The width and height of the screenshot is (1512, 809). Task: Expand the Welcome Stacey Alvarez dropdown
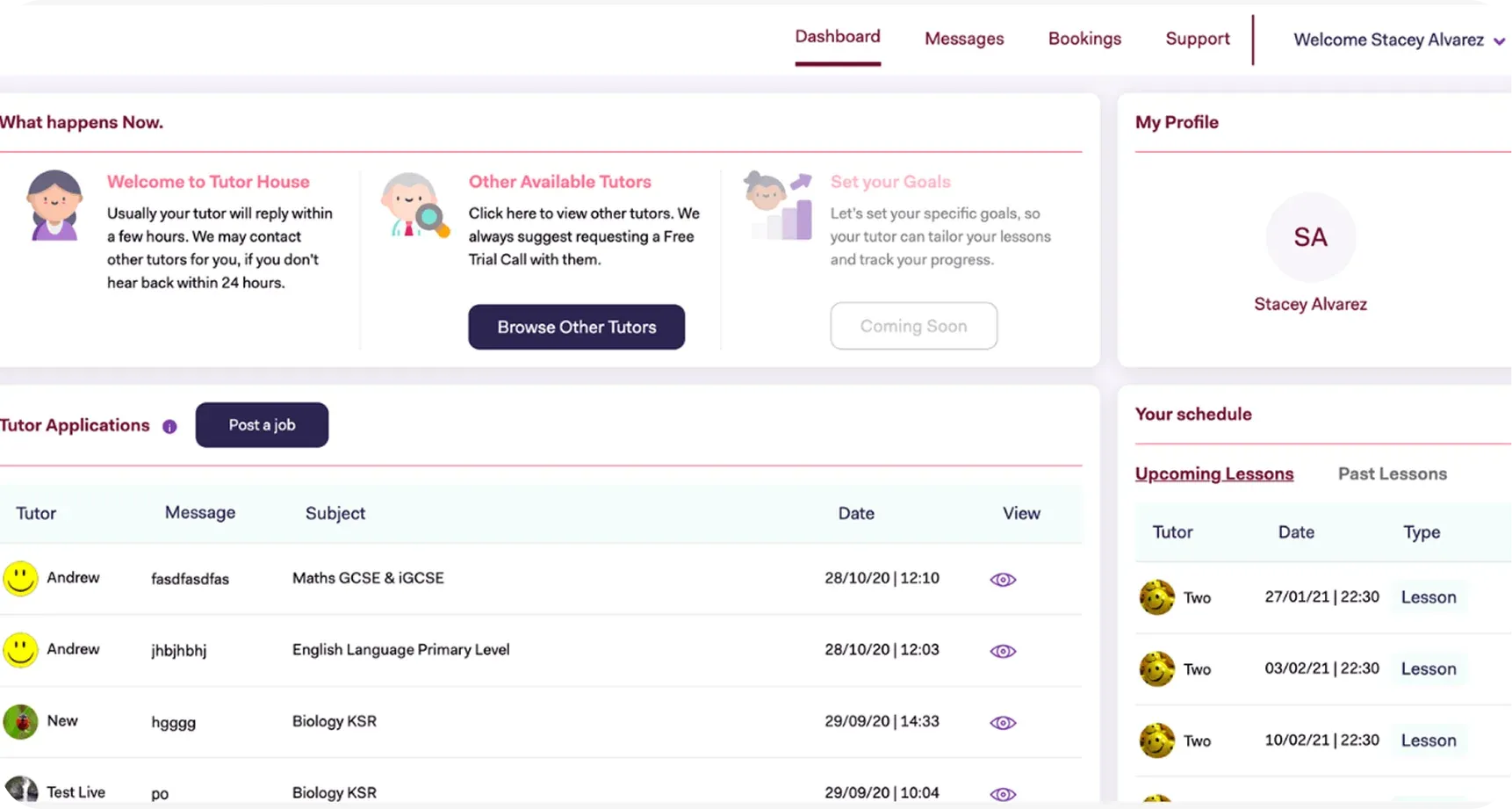click(x=1499, y=41)
